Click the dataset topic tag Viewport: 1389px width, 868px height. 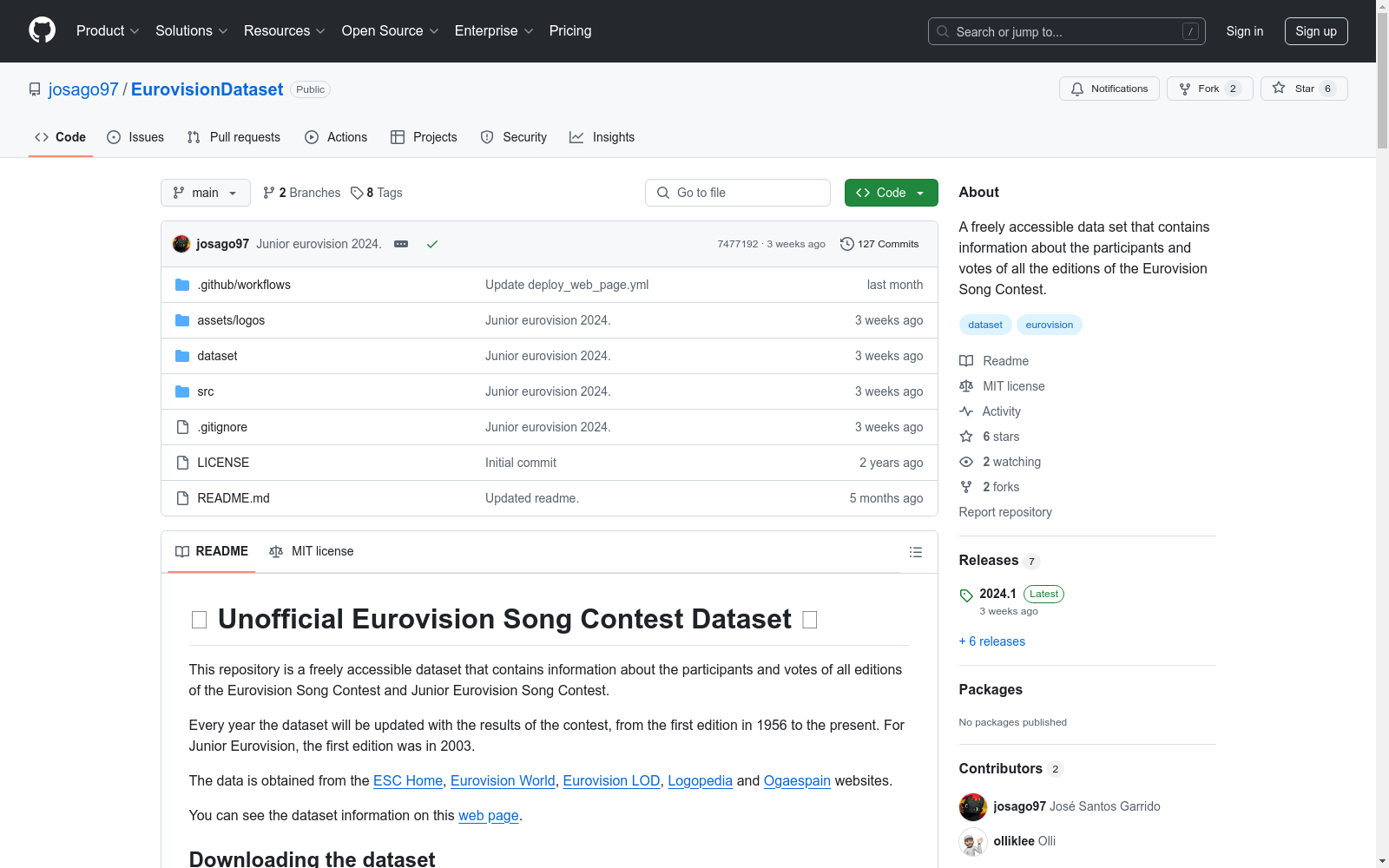coord(985,325)
